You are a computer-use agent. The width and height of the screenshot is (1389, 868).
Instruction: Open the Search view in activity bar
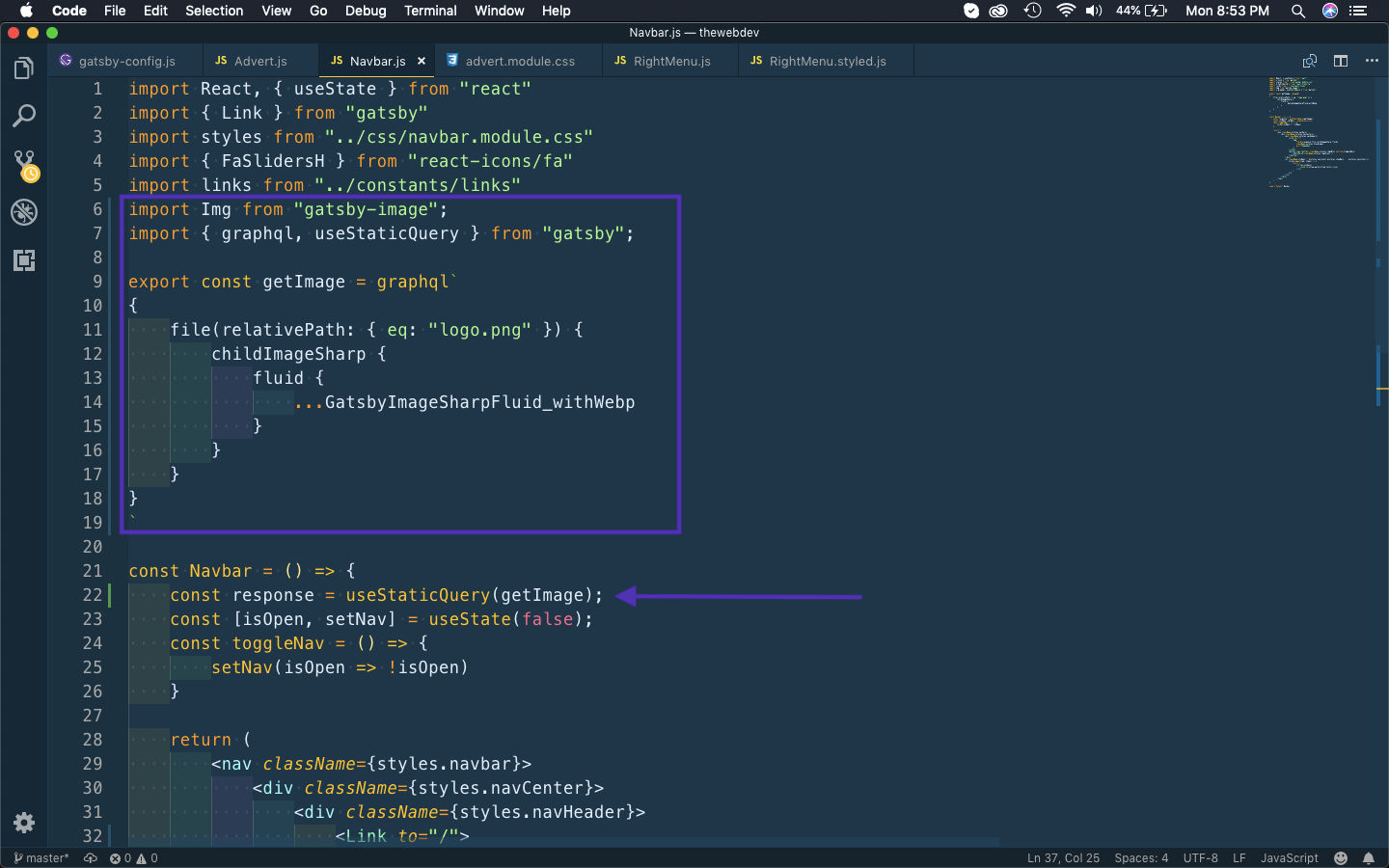(24, 117)
